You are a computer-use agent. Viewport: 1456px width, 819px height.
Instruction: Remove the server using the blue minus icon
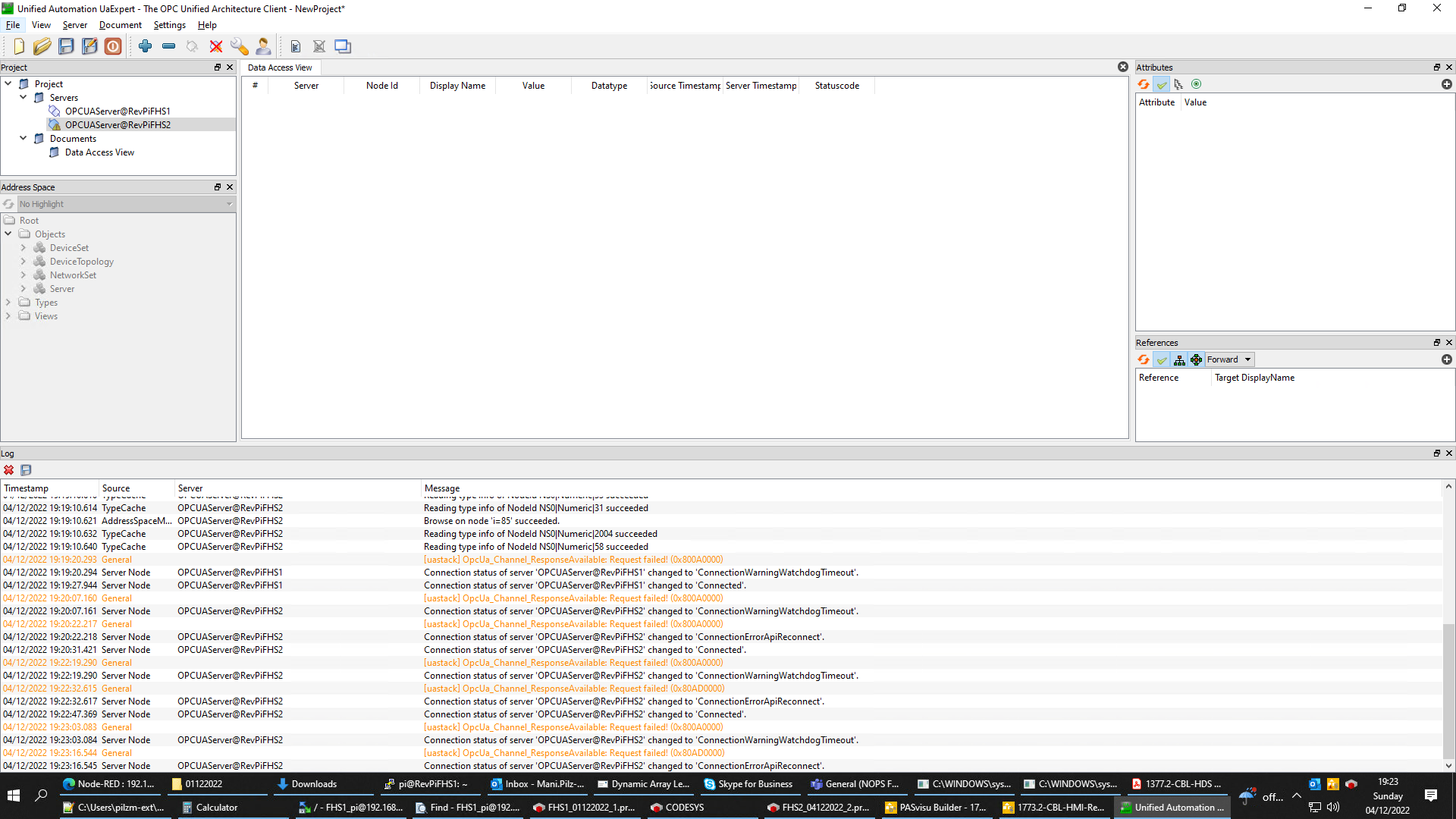click(168, 46)
